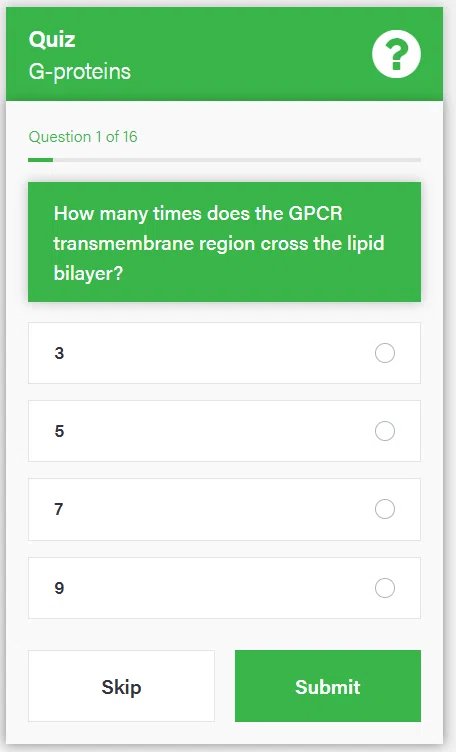Select the radio button for answer 5
Viewport: 456px width, 752px height.
(x=385, y=431)
